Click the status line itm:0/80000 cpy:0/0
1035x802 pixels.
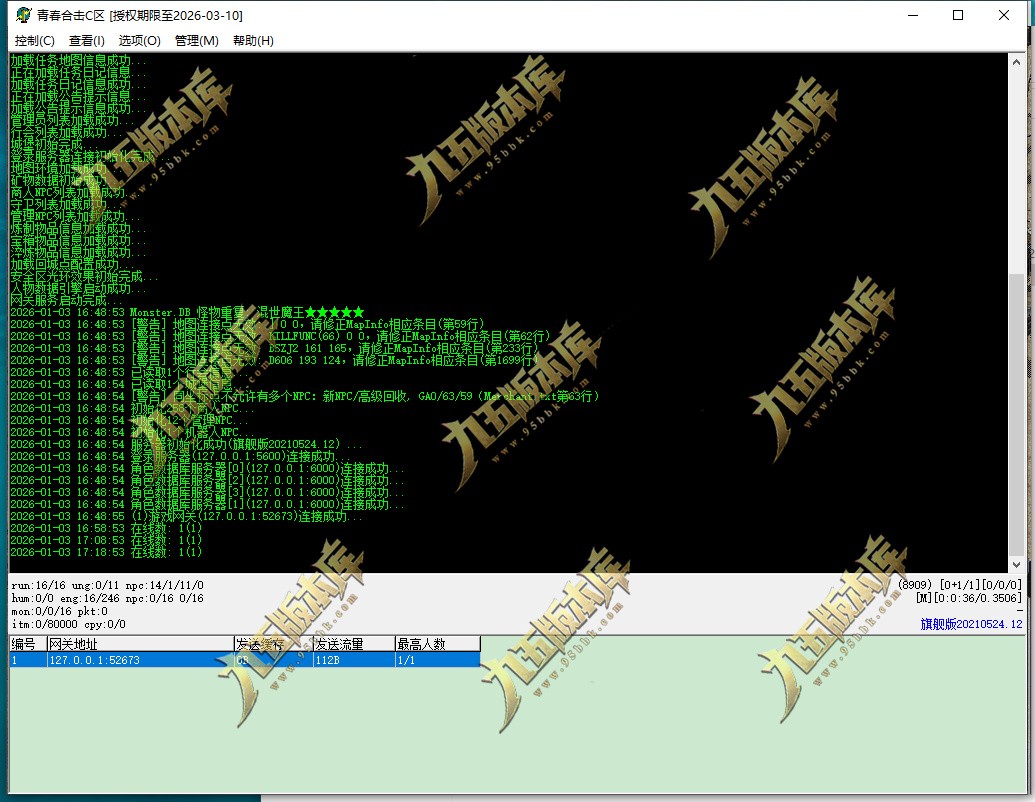tap(68, 624)
